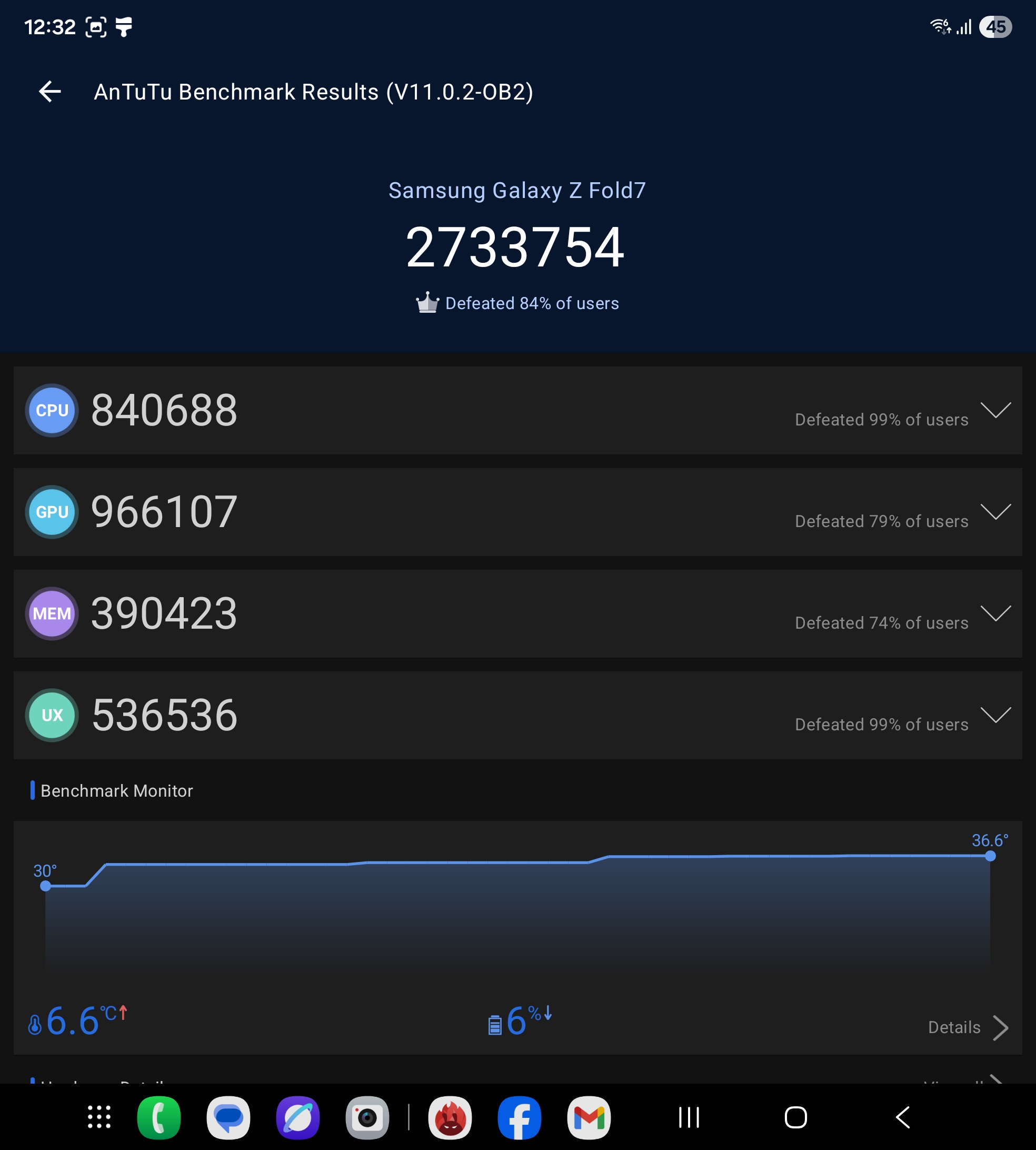Open the Phone app in dock
This screenshot has width=1036, height=1150.
click(159, 1117)
